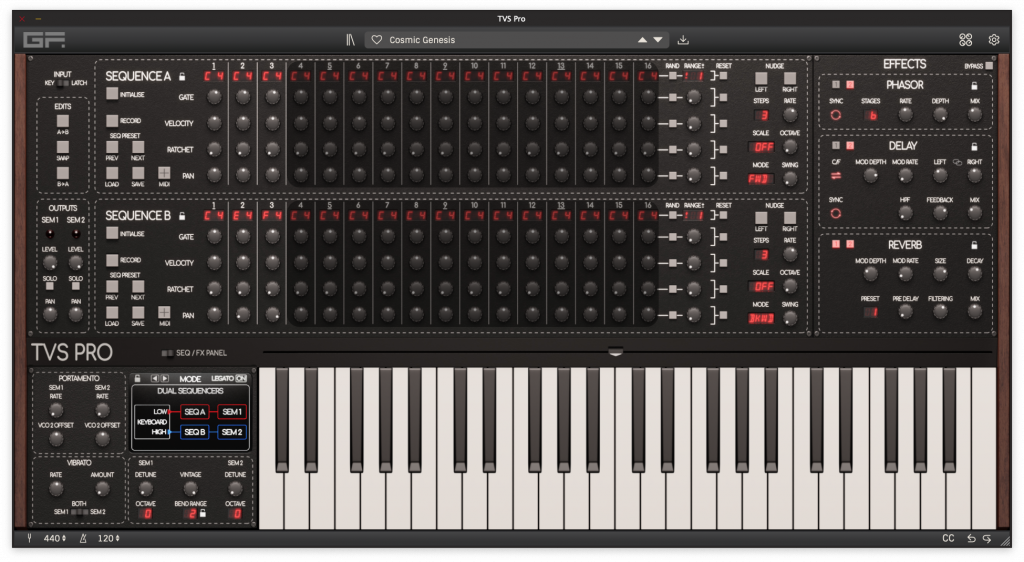Screen dimensions: 1024x562
Task: Toggle SEM 2 Solo button
Action: 76,286
